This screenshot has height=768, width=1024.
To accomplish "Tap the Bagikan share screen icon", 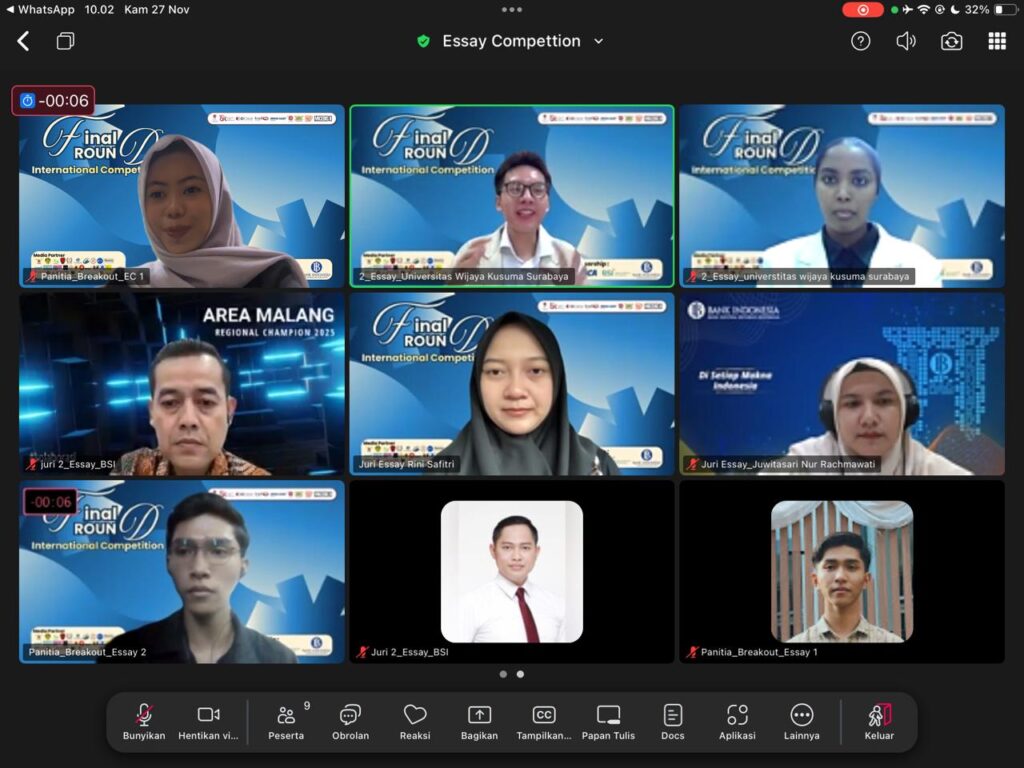I will pos(479,721).
